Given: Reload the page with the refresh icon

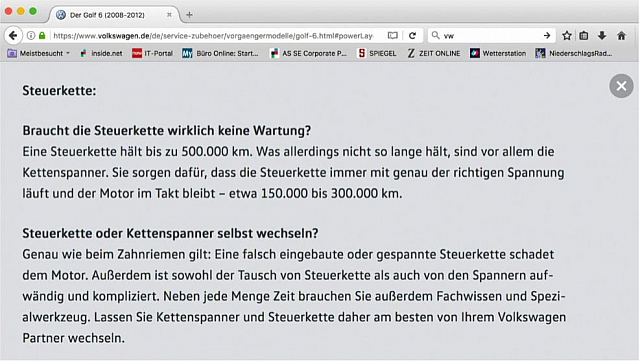Looking at the screenshot, I should click(412, 36).
